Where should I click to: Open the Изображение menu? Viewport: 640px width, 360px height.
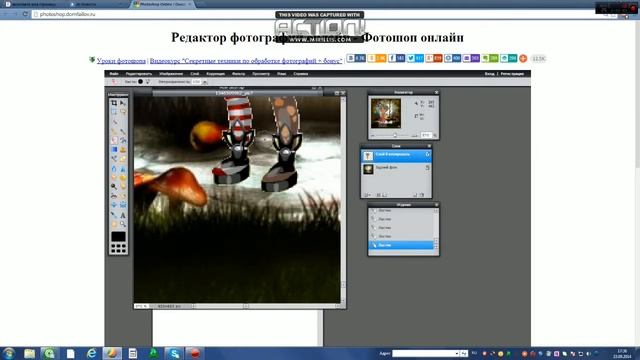click(171, 74)
